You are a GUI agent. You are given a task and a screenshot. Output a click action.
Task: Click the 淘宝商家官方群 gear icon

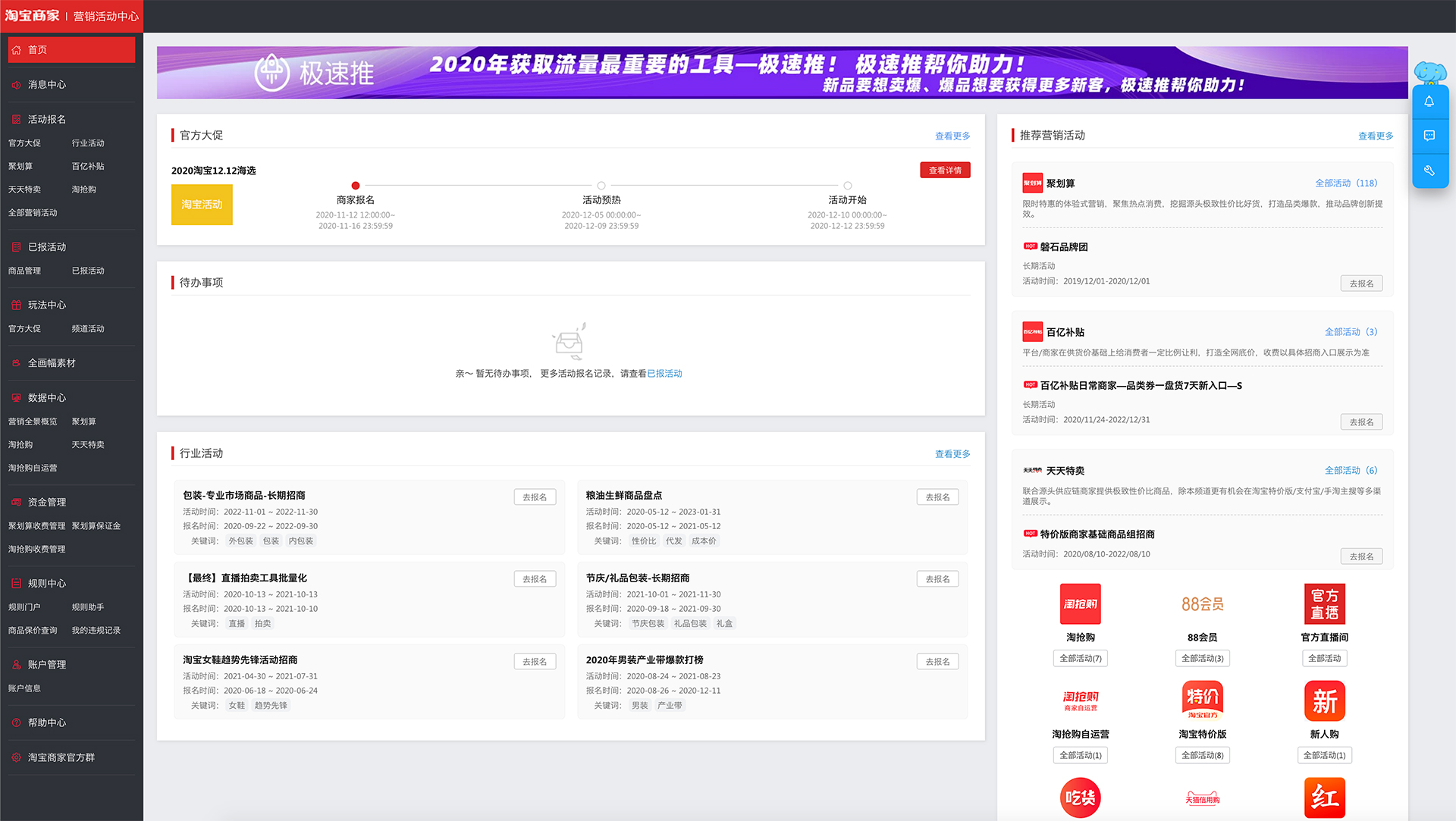pos(16,758)
